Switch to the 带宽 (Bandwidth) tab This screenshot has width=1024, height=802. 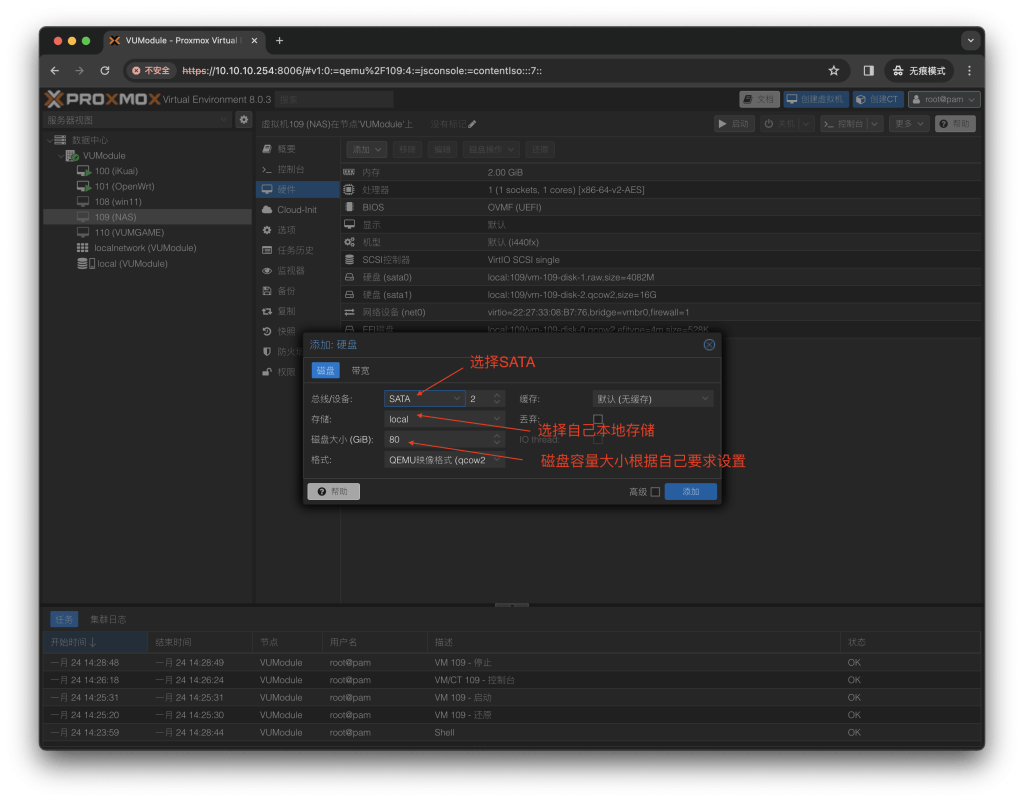[360, 371]
